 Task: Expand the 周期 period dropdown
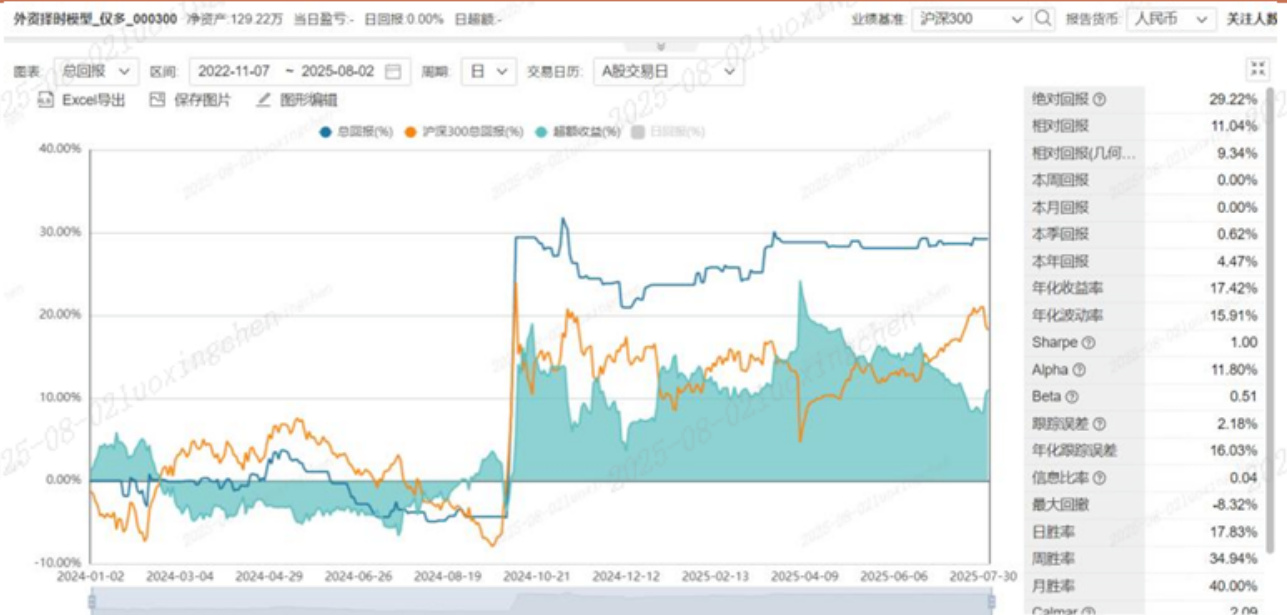coord(490,72)
